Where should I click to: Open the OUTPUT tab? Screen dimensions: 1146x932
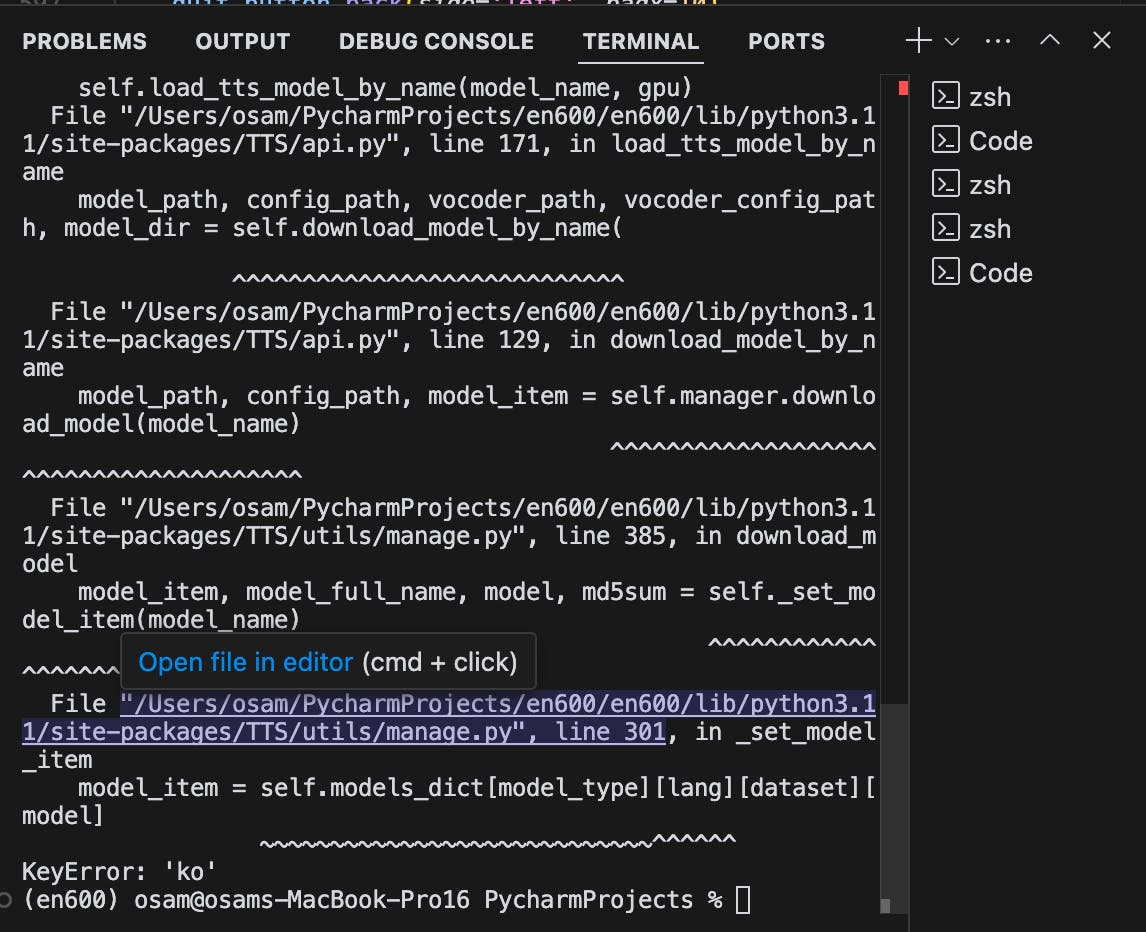click(x=243, y=41)
